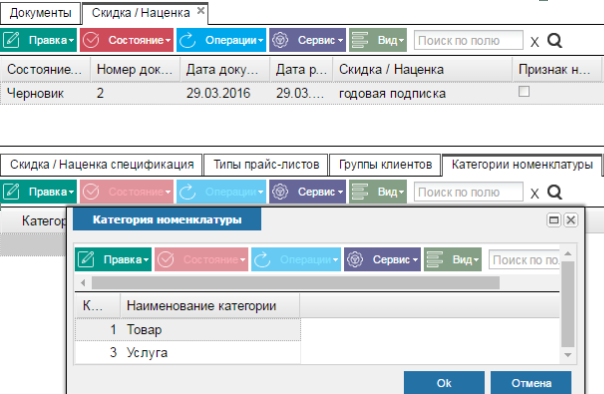Expand middle toolbar Сервис dropdown arrow
The width and height of the screenshot is (604, 394).
pyautogui.click(x=340, y=191)
